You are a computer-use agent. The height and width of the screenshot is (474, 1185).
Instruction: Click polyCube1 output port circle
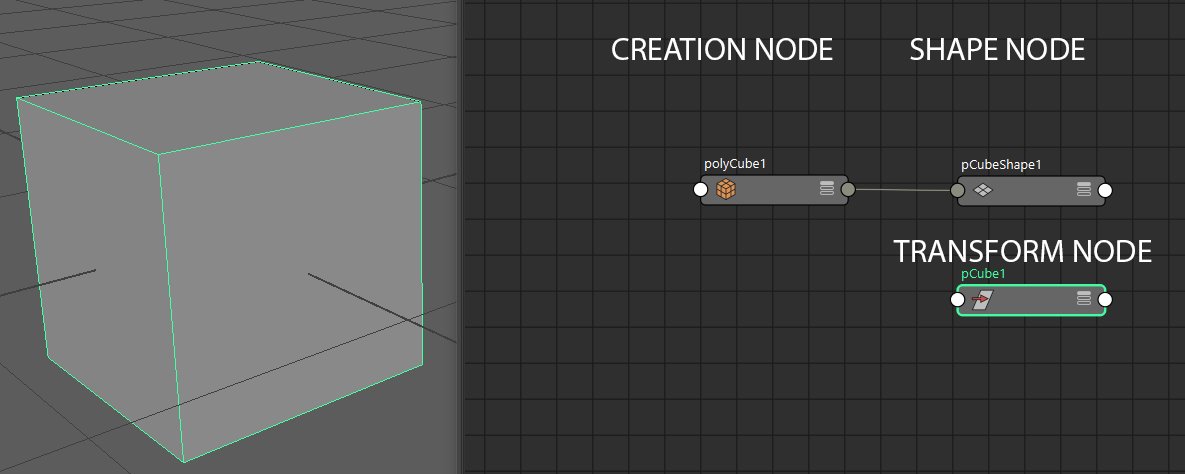[x=848, y=190]
